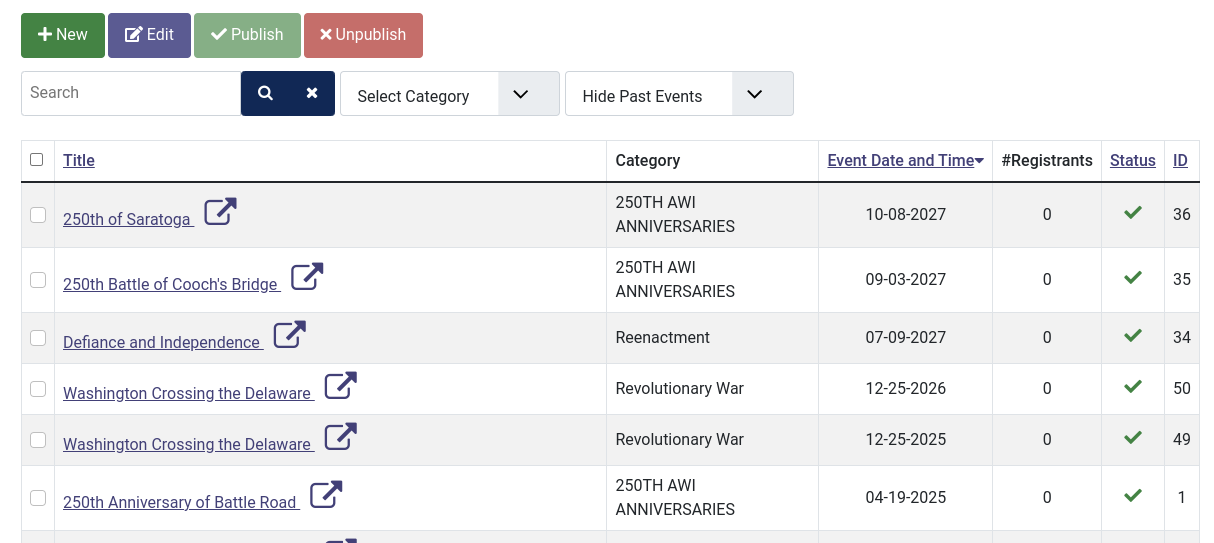Toggle status checkmark for event ID 50
Screen dimensions: 1214x543
pyautogui.click(x=1133, y=387)
